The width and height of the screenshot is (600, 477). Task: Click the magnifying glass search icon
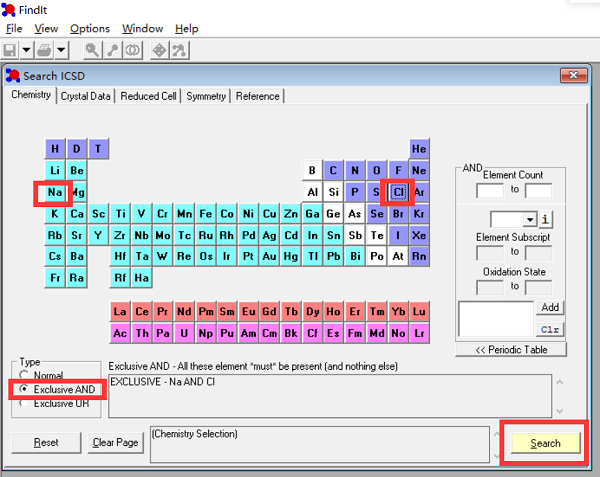pyautogui.click(x=92, y=50)
